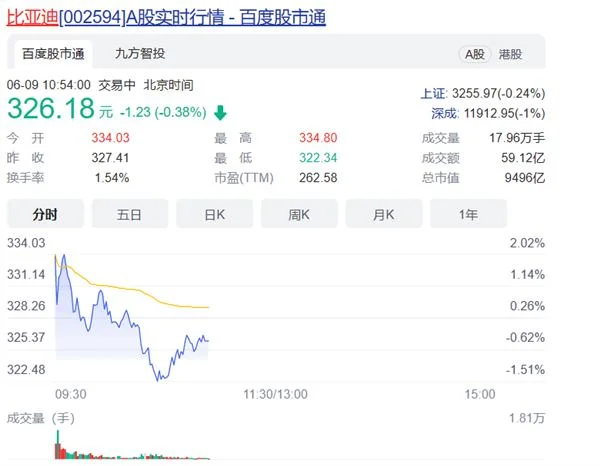Switch chart to 1年 view
This screenshot has height=466, width=600.
(468, 214)
